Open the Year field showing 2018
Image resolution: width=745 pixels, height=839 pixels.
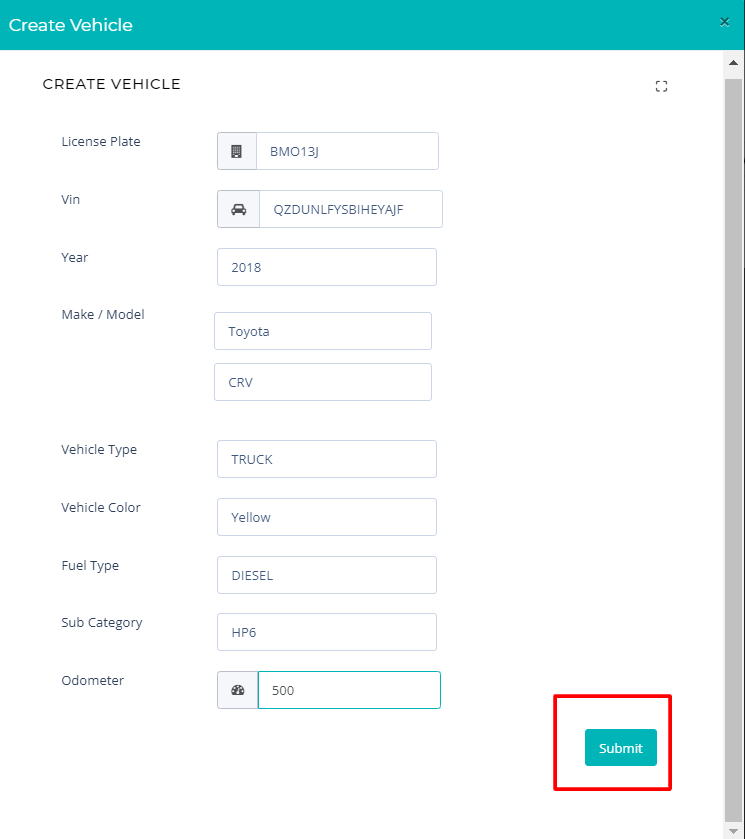[326, 267]
